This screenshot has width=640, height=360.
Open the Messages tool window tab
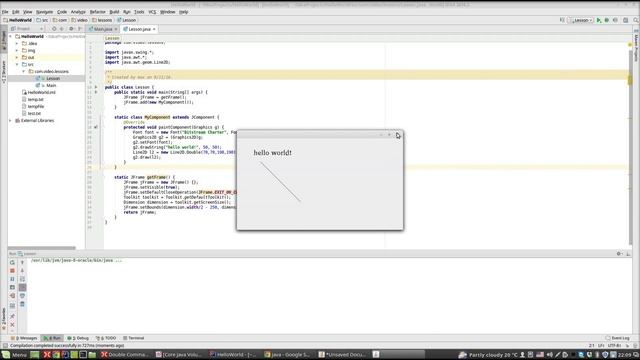tap(24, 338)
